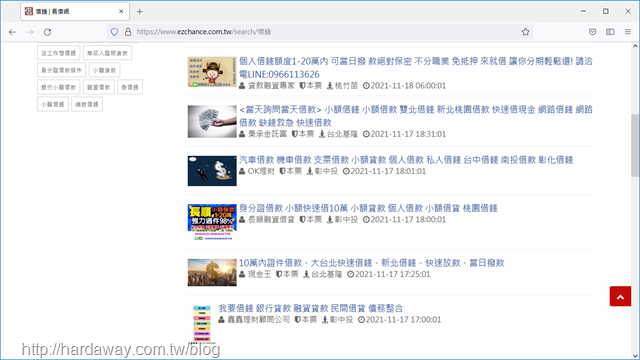The image size is (640, 360).
Task: Click the location pin icon beside 桃竹苗
Action: click(330, 86)
